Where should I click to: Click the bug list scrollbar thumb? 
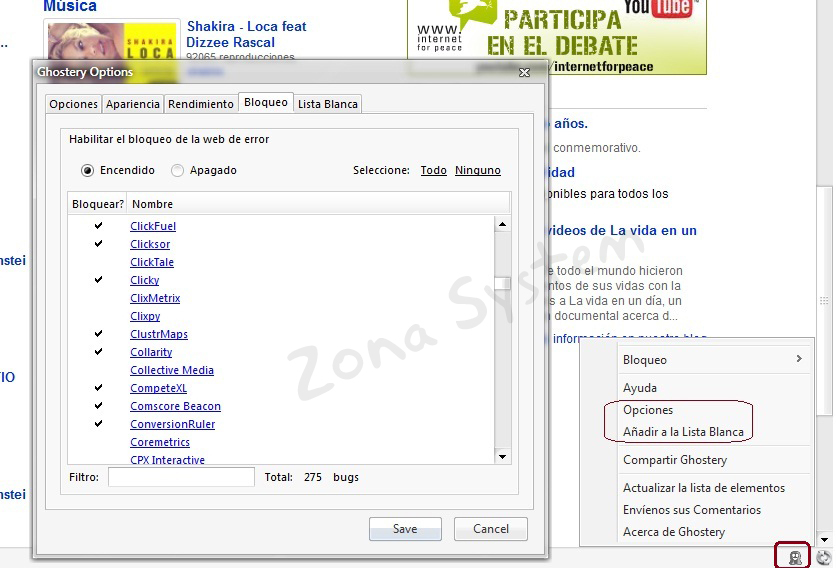click(x=502, y=283)
